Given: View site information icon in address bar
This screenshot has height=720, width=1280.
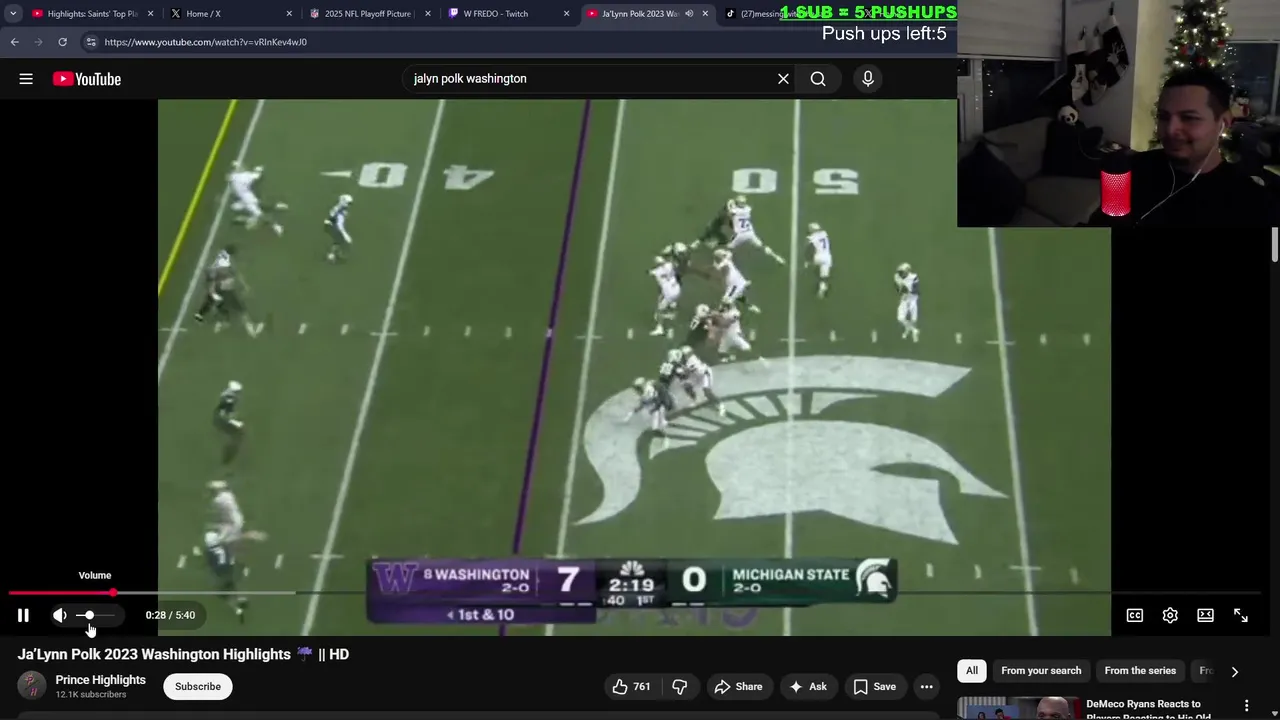Looking at the screenshot, I should [x=91, y=42].
